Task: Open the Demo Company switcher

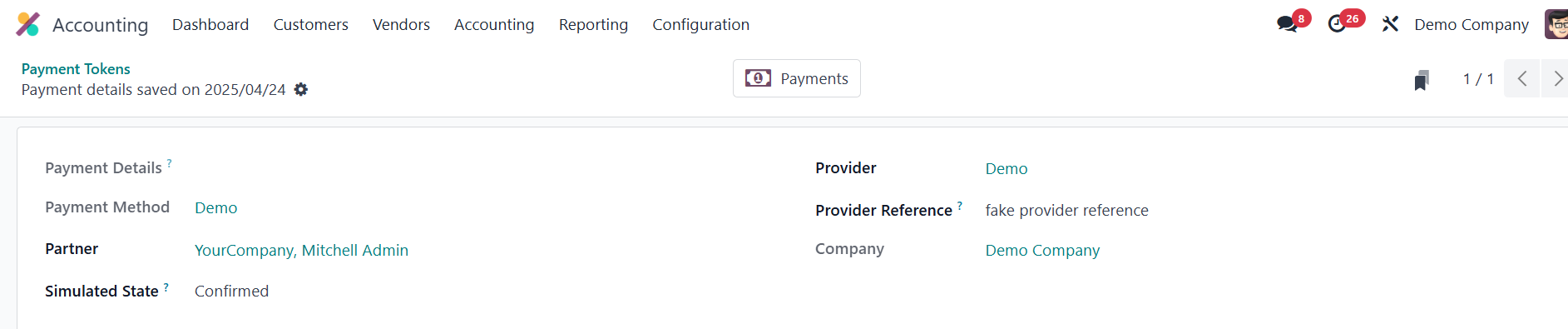Action: click(x=1472, y=24)
